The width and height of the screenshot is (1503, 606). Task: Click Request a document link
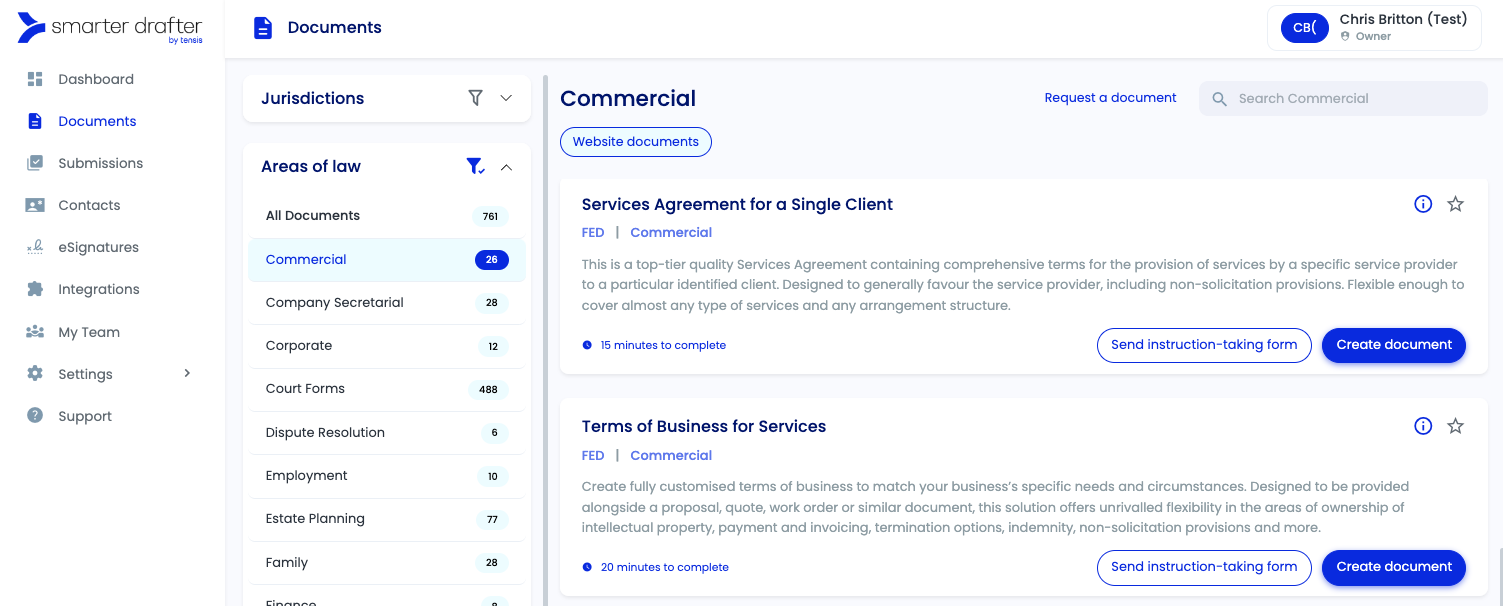pos(1110,97)
